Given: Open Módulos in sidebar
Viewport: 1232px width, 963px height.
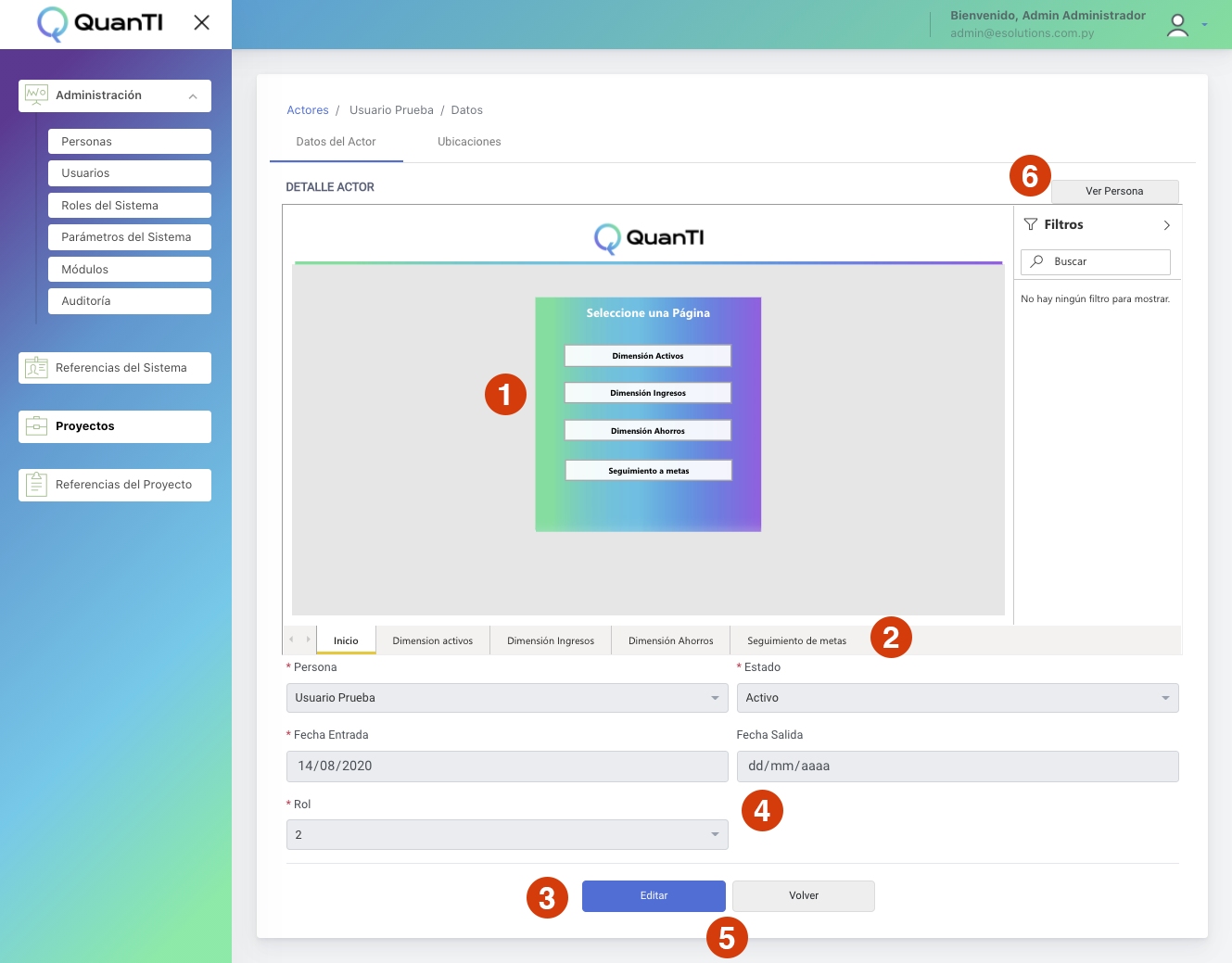Looking at the screenshot, I should (130, 270).
